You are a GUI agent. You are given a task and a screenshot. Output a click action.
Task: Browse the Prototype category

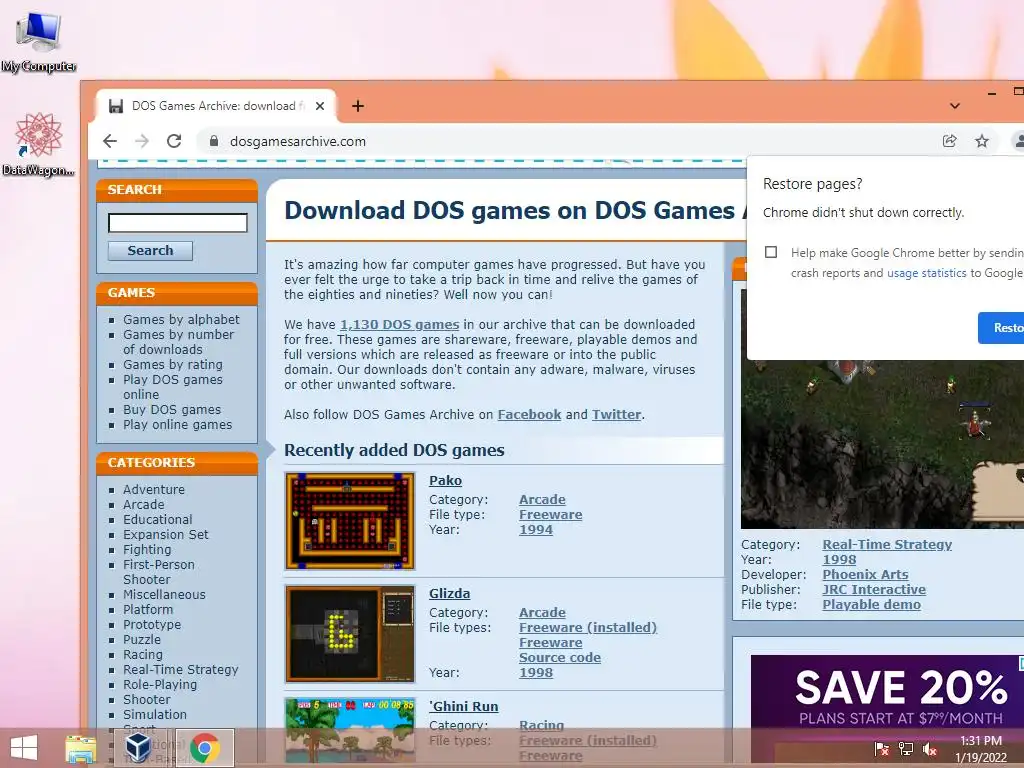tap(152, 624)
